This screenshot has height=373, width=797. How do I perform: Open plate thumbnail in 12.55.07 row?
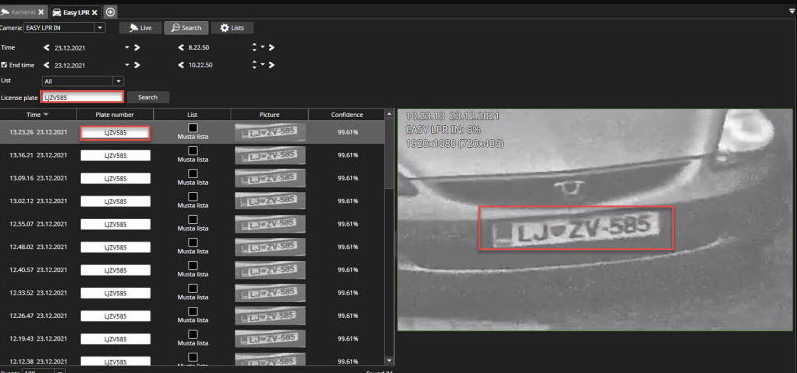(x=270, y=224)
